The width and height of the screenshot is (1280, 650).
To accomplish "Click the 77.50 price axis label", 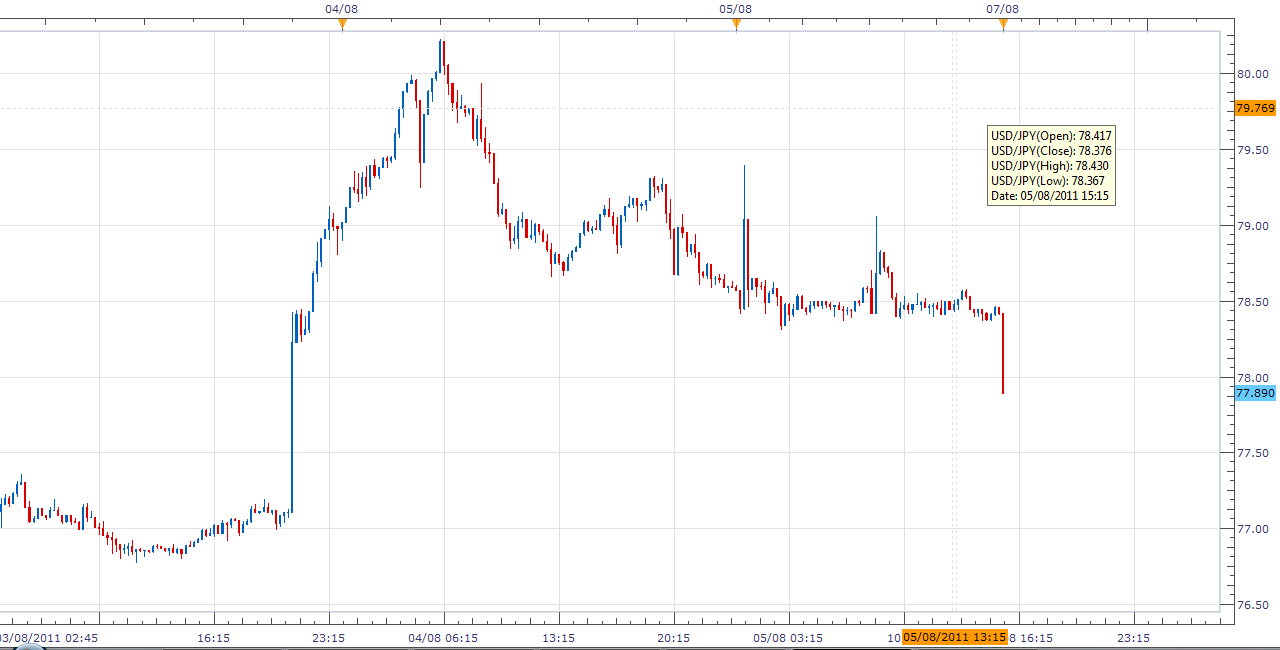I will point(1253,454).
